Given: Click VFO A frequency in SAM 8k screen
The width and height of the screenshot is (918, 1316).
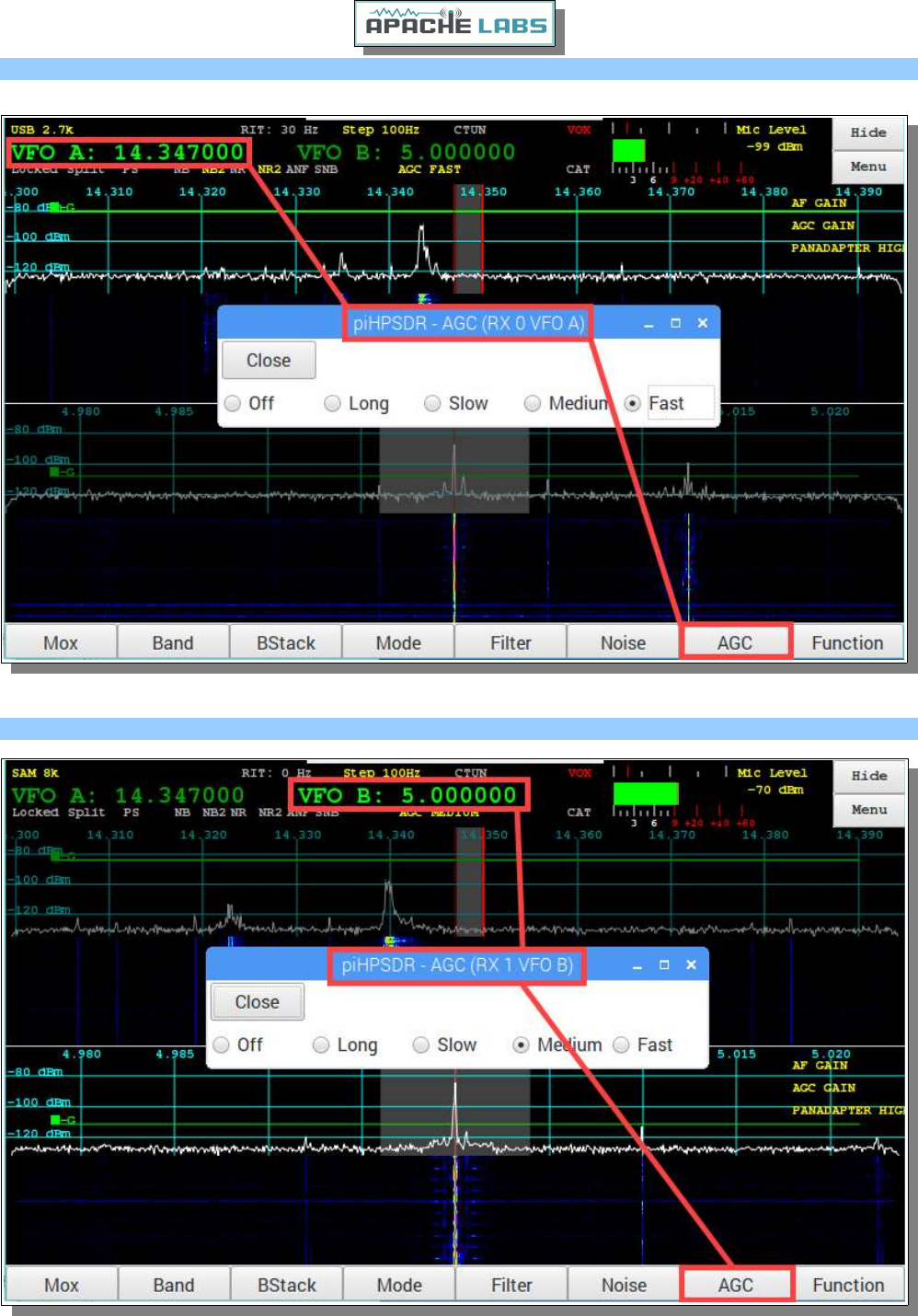Looking at the screenshot, I should [x=129, y=795].
